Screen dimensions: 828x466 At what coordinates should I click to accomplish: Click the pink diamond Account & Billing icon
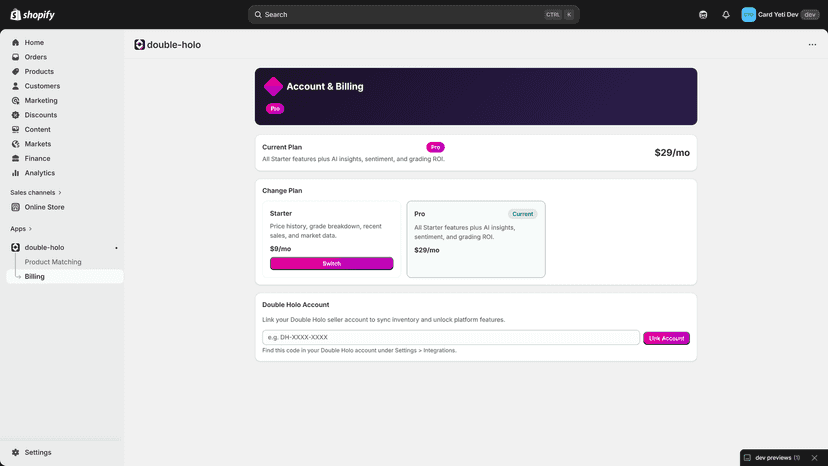tap(273, 87)
